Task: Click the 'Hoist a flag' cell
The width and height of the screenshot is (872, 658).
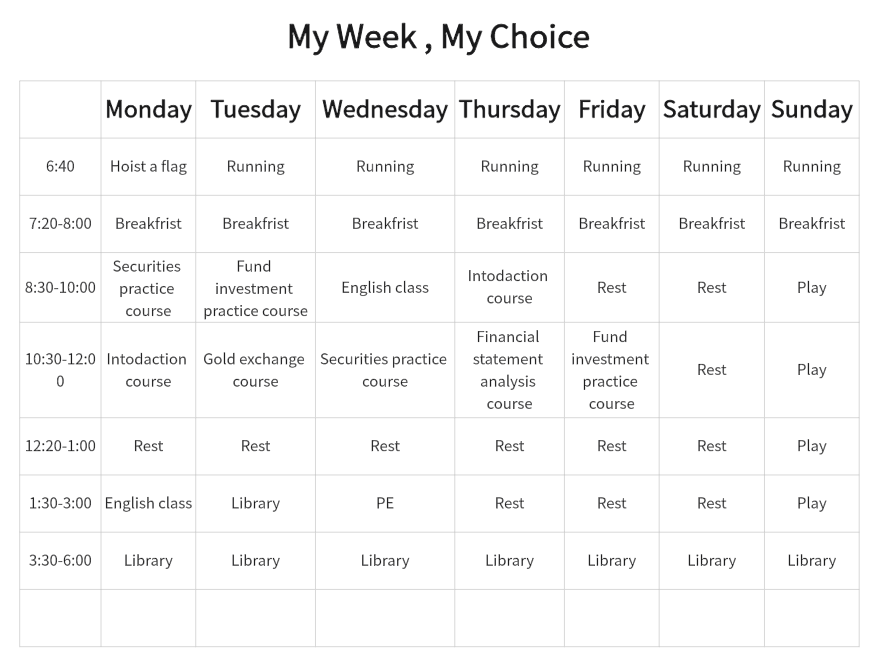Action: (x=148, y=167)
